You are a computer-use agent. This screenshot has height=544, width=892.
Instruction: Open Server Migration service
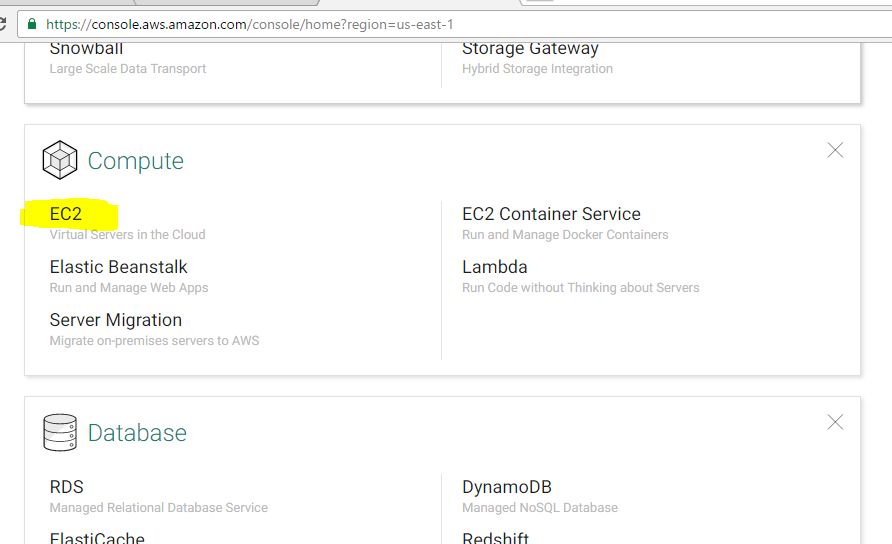(115, 320)
